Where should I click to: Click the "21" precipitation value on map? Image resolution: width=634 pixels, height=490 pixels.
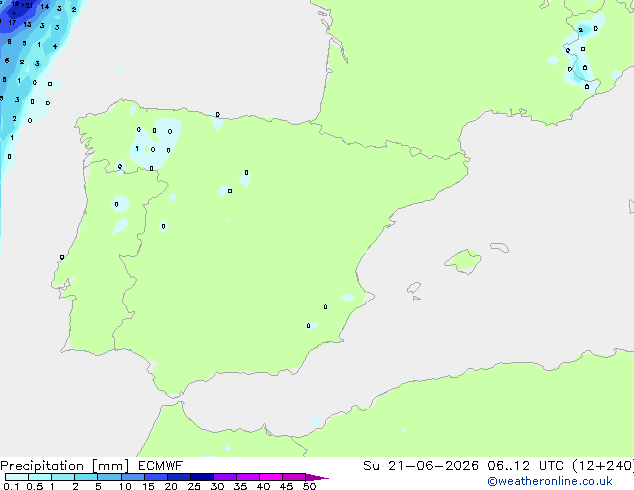coord(29,5)
